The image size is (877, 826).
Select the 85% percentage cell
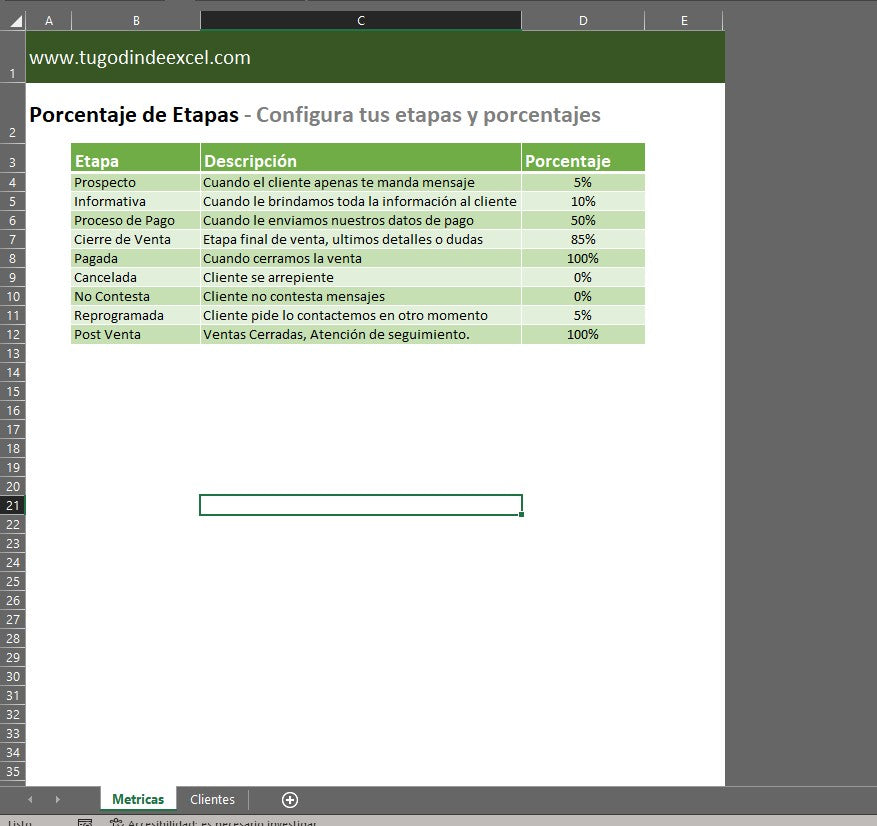pyautogui.click(x=583, y=239)
